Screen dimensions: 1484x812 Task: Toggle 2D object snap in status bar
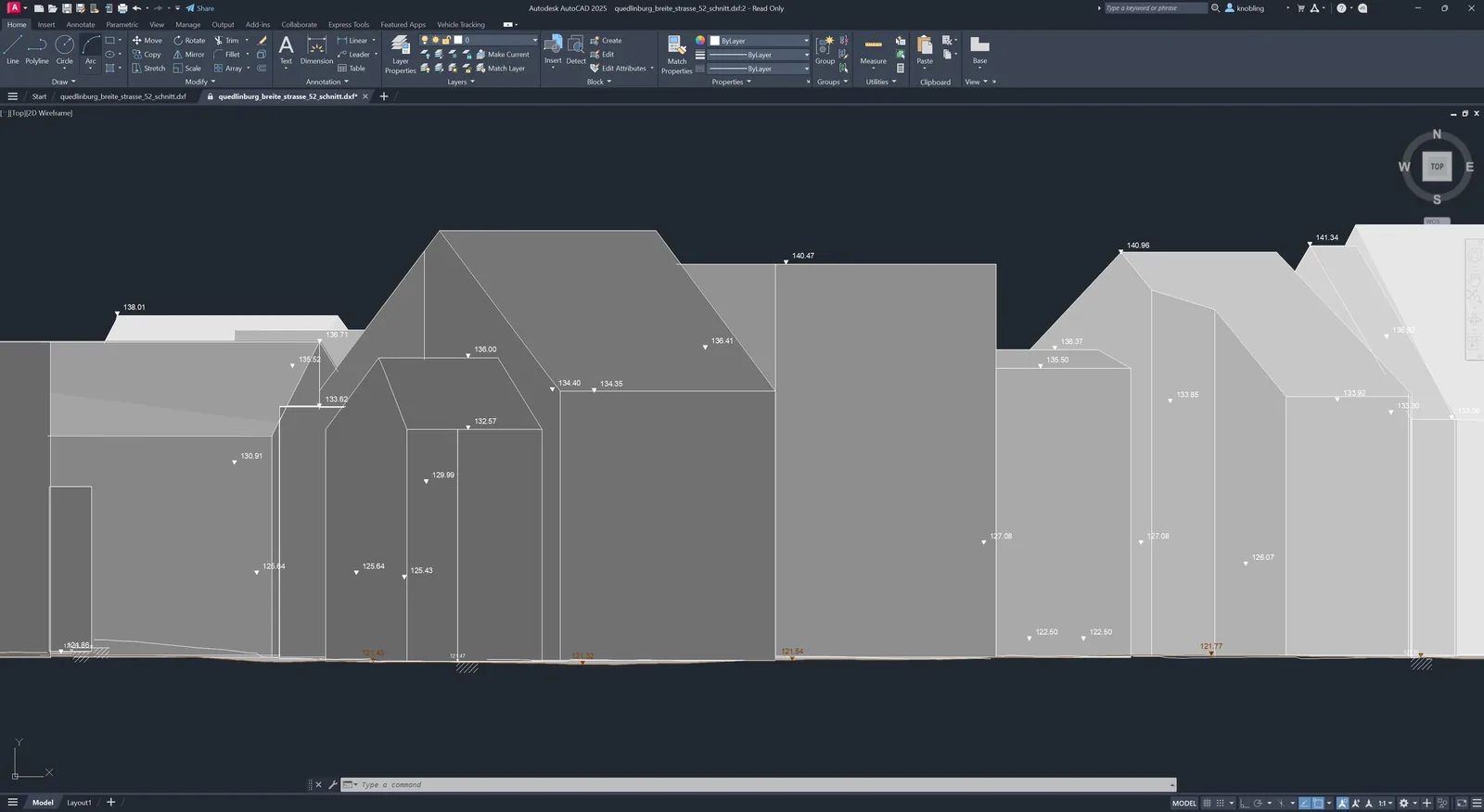click(1318, 803)
